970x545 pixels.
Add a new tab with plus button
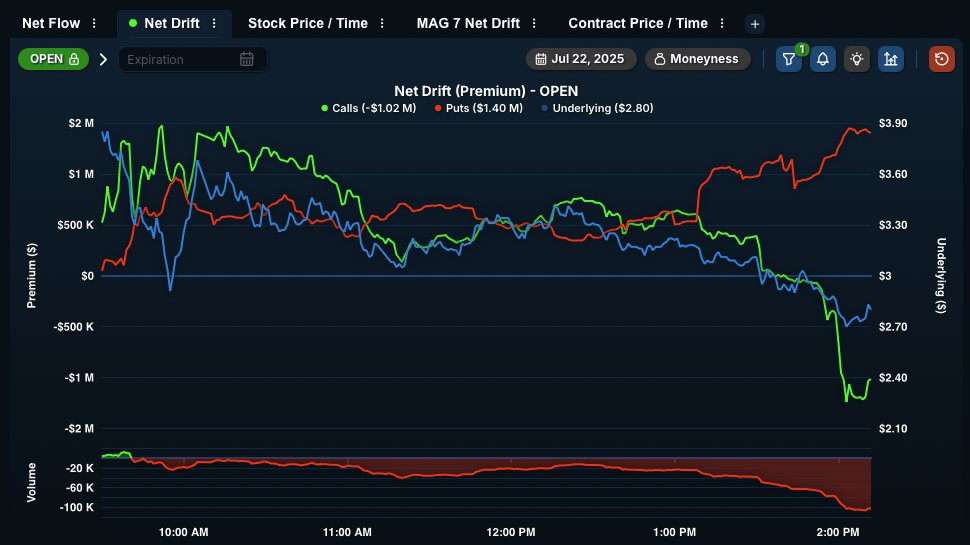(755, 24)
